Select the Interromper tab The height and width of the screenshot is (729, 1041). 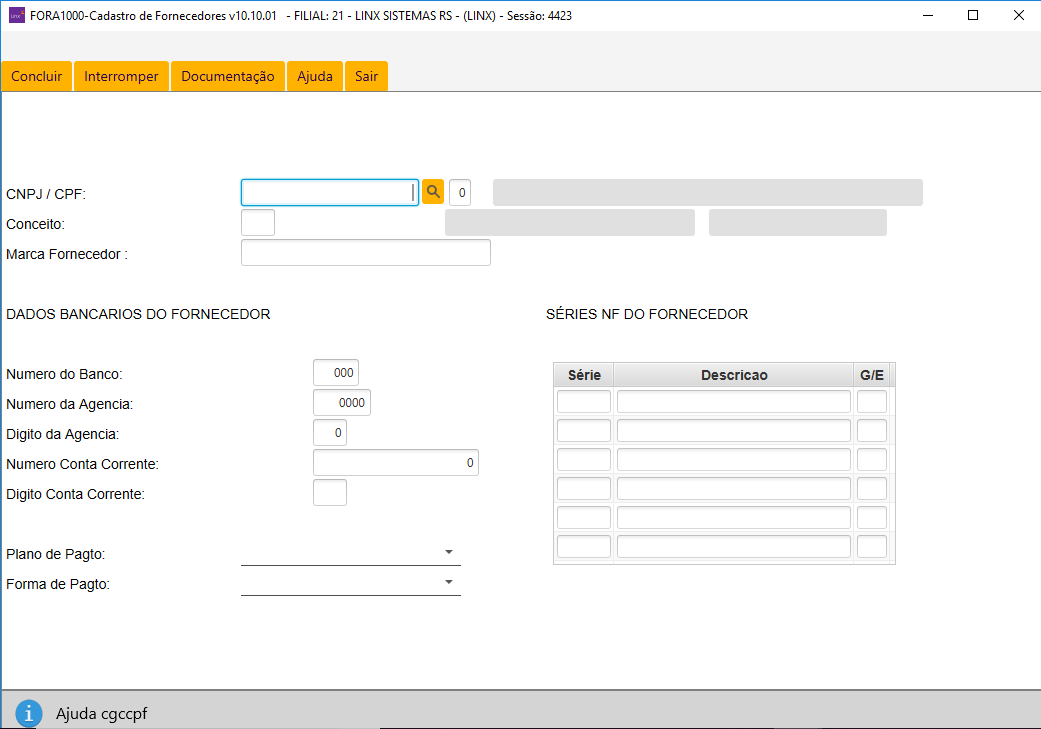pyautogui.click(x=121, y=76)
